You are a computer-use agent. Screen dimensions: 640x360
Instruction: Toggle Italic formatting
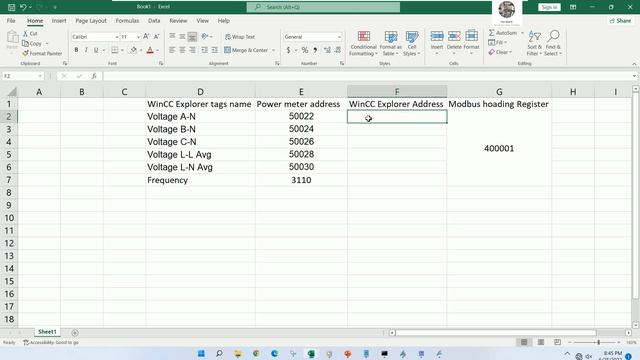click(86, 50)
